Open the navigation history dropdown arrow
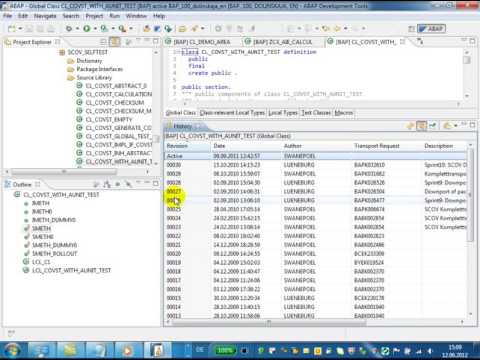The height and width of the screenshot is (360, 480). (346, 29)
